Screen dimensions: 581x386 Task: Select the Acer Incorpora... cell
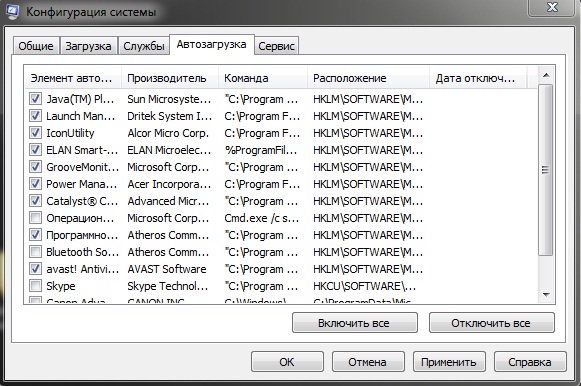tap(169, 184)
